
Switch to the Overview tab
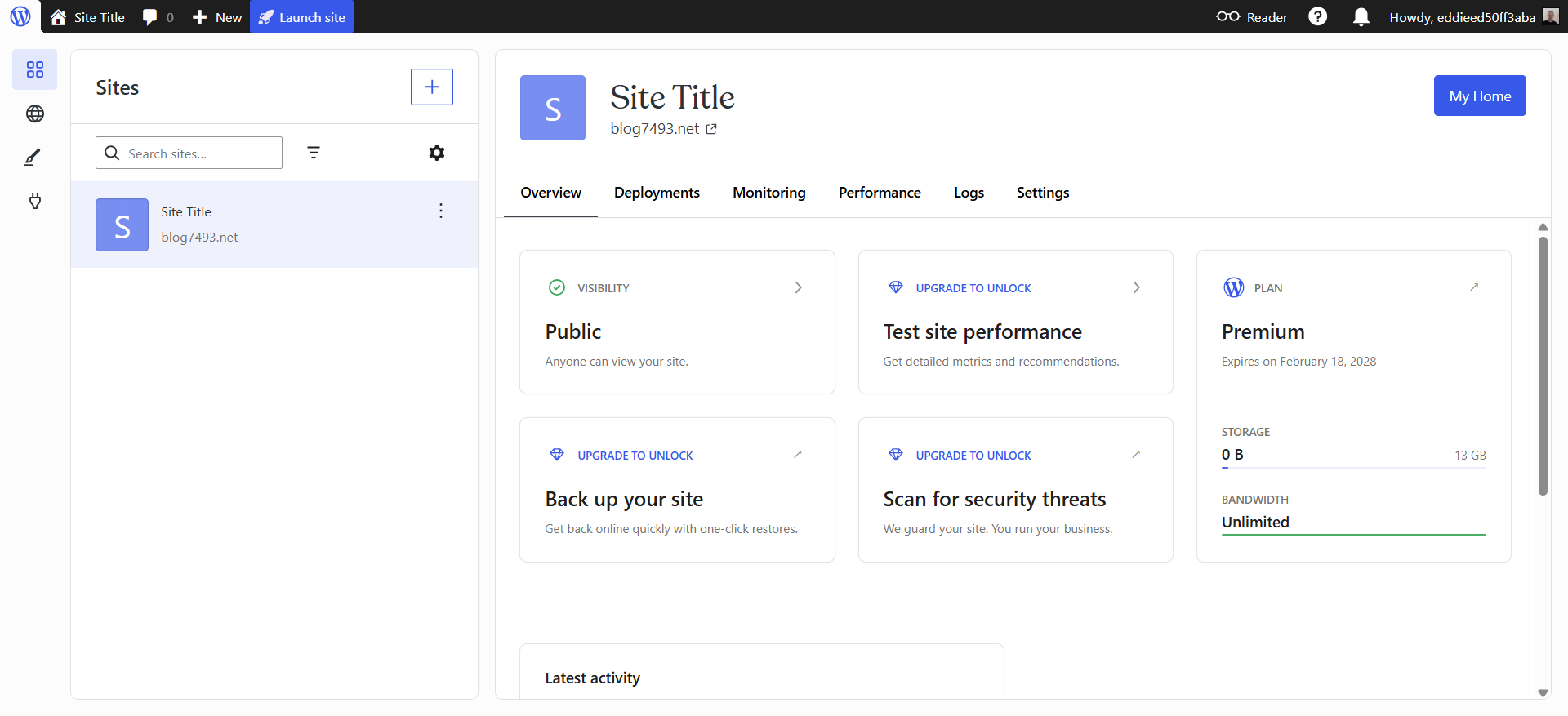coord(550,193)
